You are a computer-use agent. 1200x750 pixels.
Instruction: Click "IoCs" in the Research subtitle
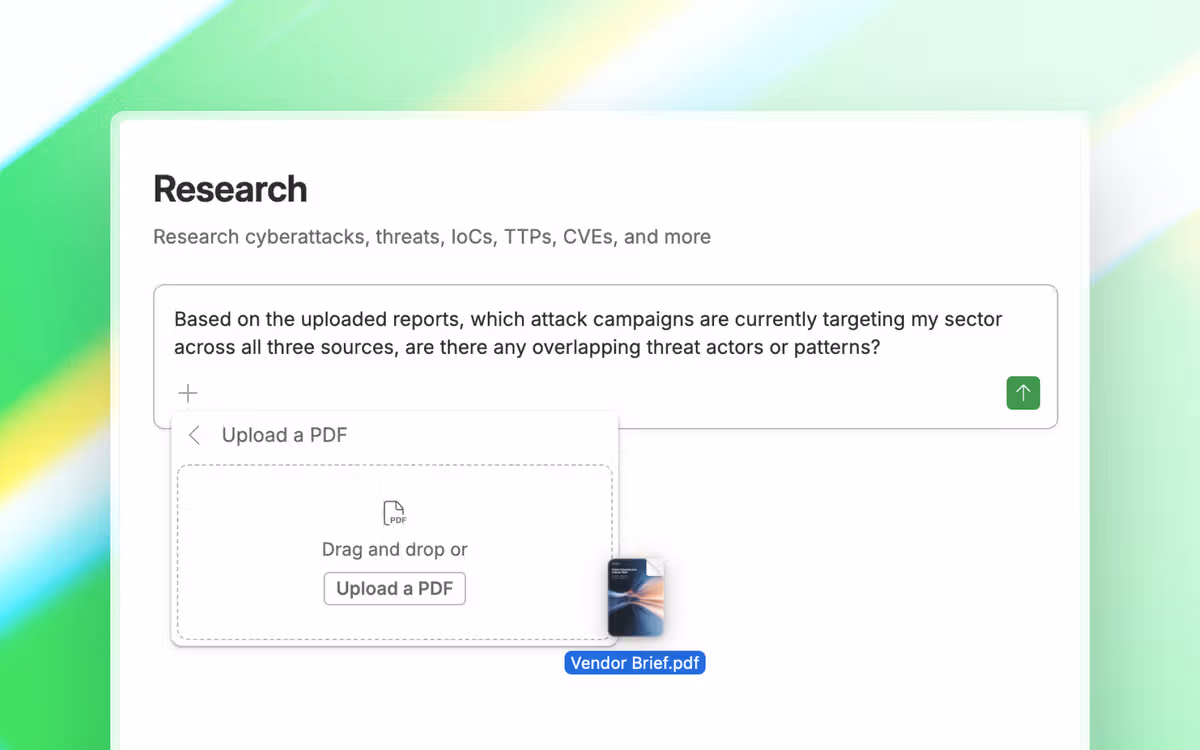tap(472, 237)
